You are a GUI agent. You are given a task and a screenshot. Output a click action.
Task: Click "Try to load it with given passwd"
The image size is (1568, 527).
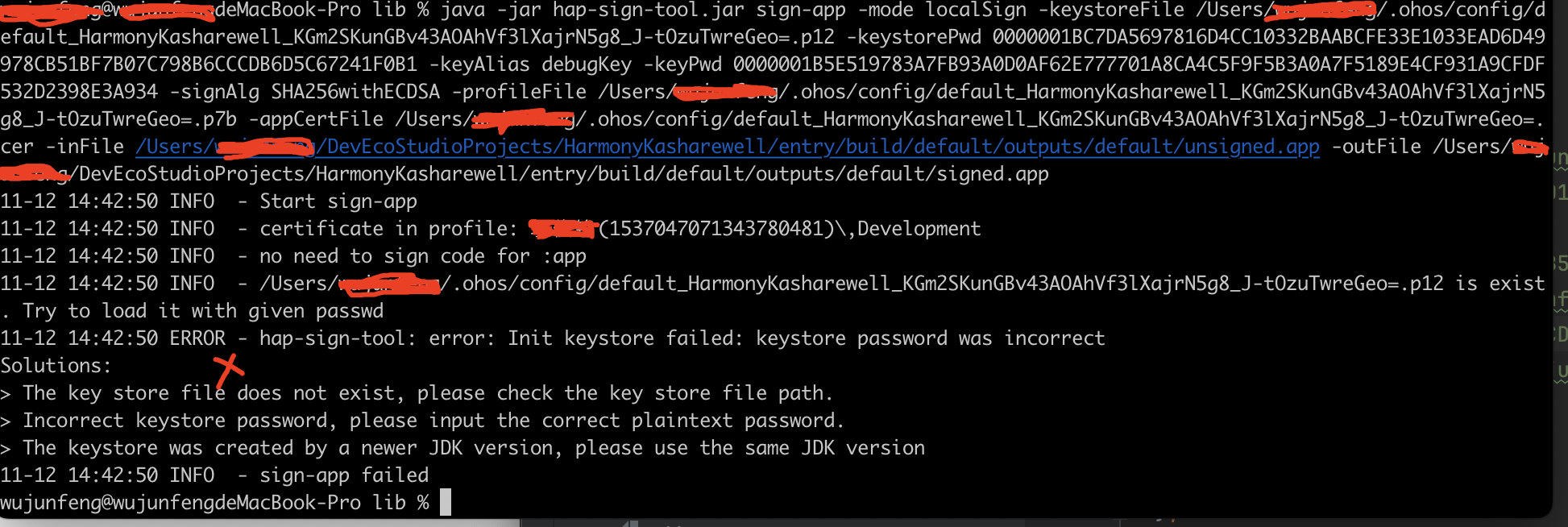(x=203, y=311)
